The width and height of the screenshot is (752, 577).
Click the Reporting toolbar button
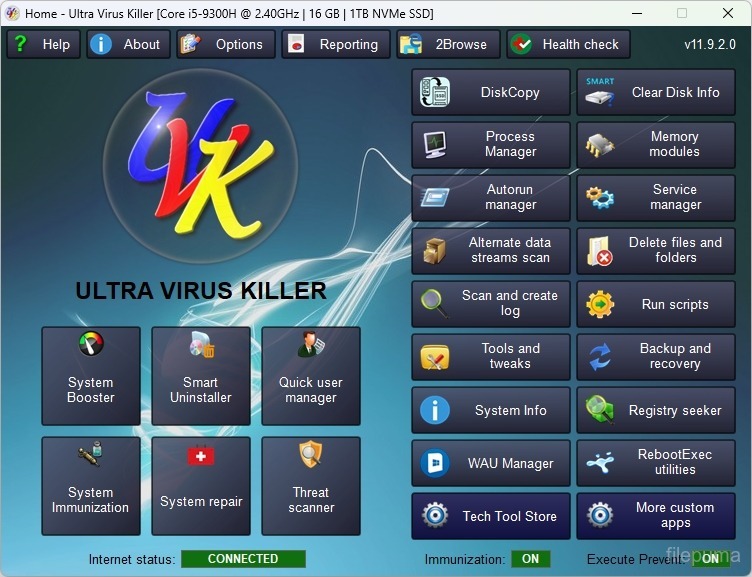click(335, 44)
